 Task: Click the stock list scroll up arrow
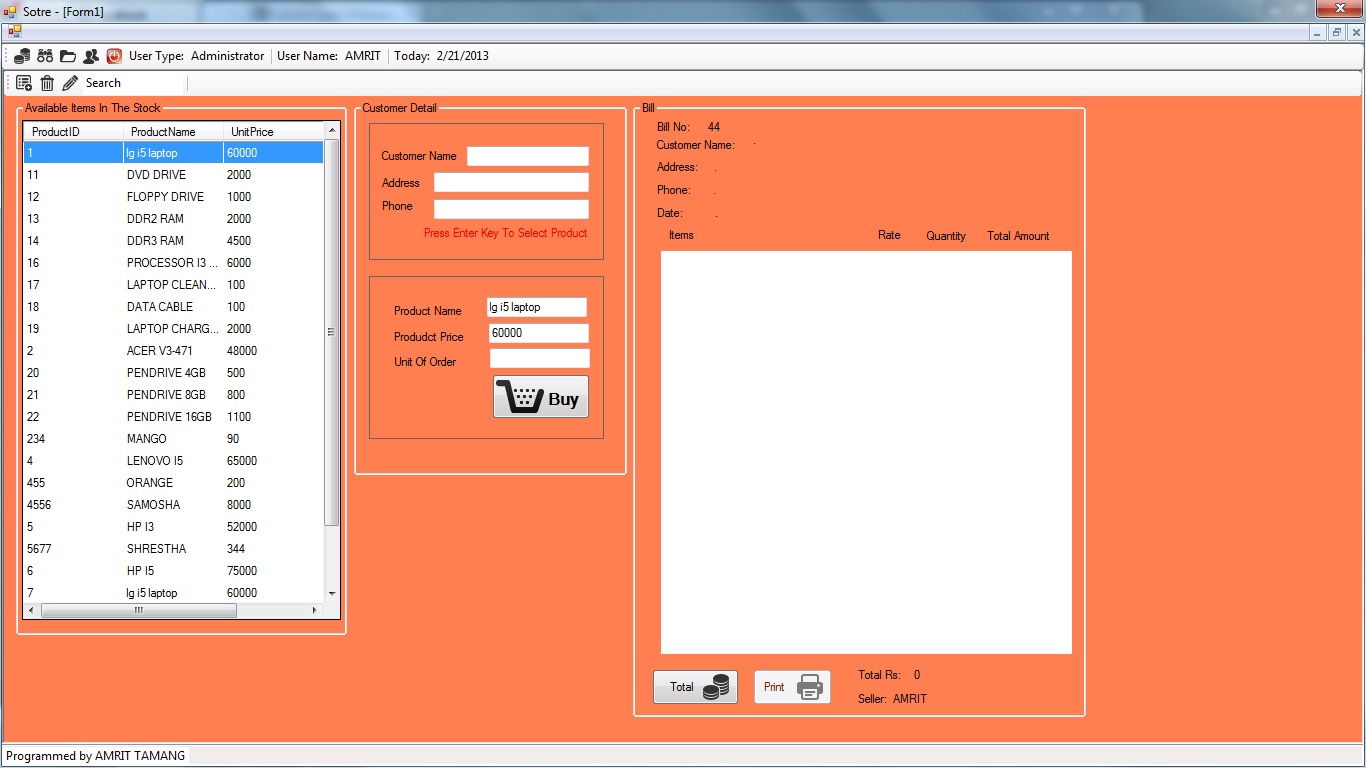332,131
